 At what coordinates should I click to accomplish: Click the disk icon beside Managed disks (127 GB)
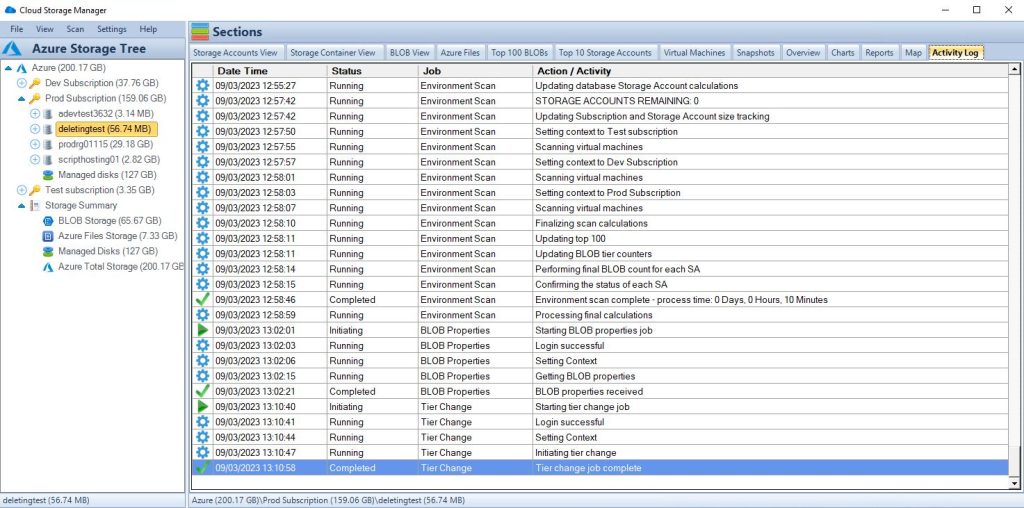point(48,175)
